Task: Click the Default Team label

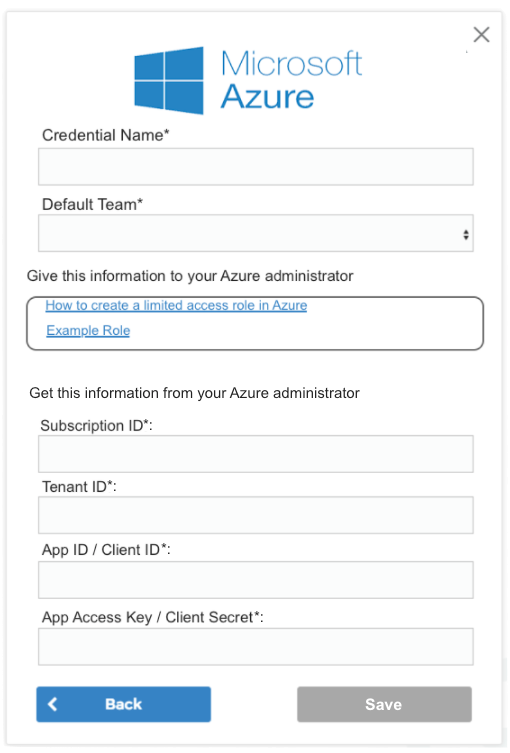Action: click(92, 204)
